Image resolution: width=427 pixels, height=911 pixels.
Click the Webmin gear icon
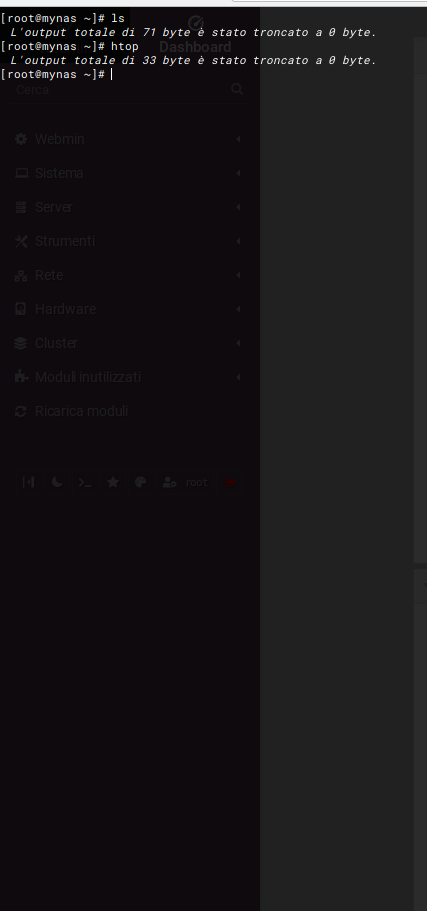21,139
